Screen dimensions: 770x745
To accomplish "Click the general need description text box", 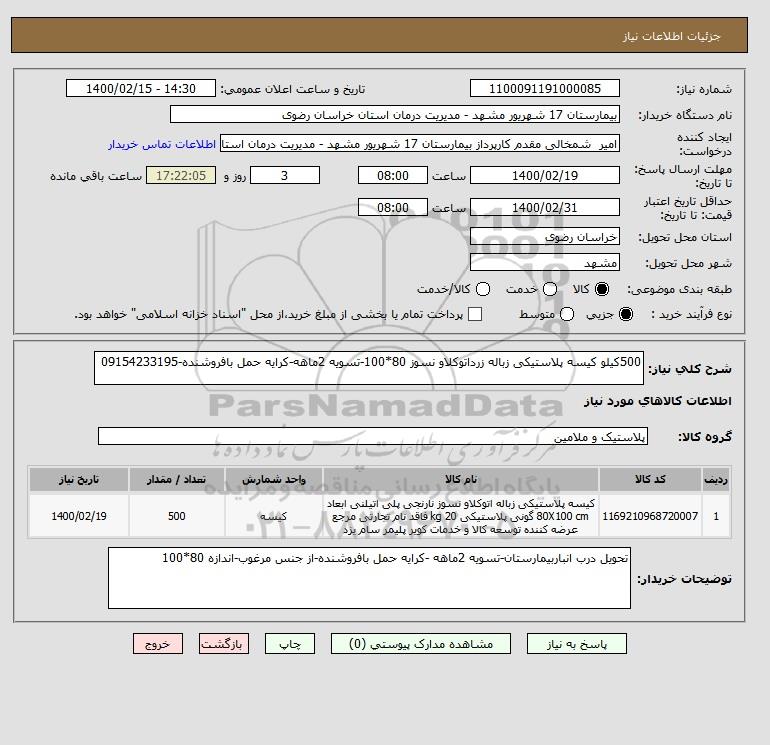I will [369, 368].
